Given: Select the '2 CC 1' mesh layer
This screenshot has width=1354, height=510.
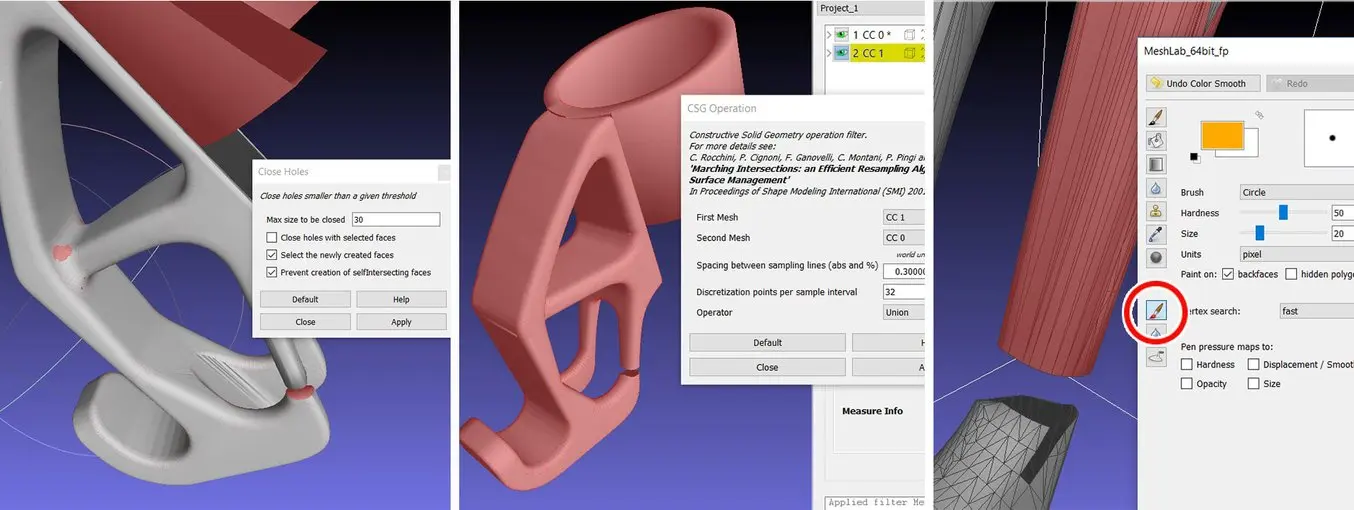Looking at the screenshot, I should click(x=868, y=53).
